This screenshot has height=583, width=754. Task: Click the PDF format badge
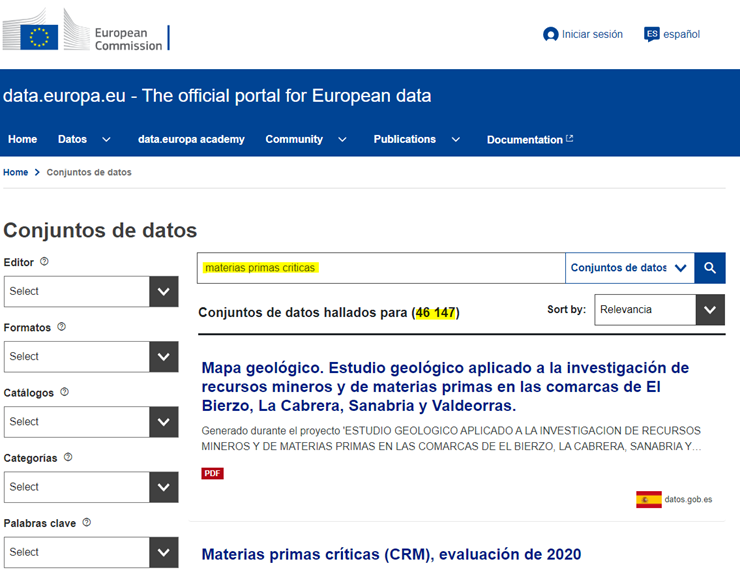(x=212, y=473)
